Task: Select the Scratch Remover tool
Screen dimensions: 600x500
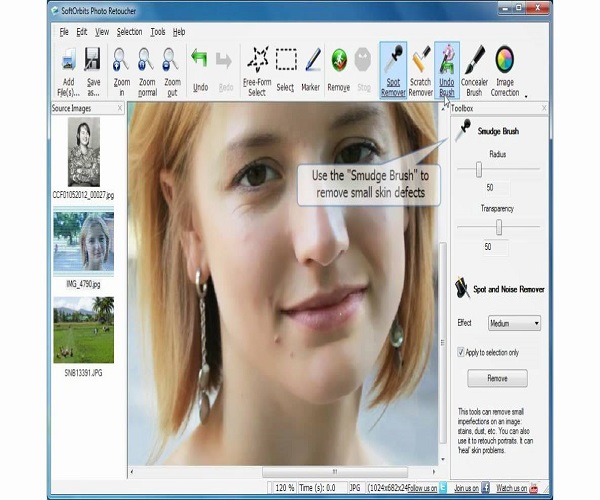Action: click(x=421, y=70)
